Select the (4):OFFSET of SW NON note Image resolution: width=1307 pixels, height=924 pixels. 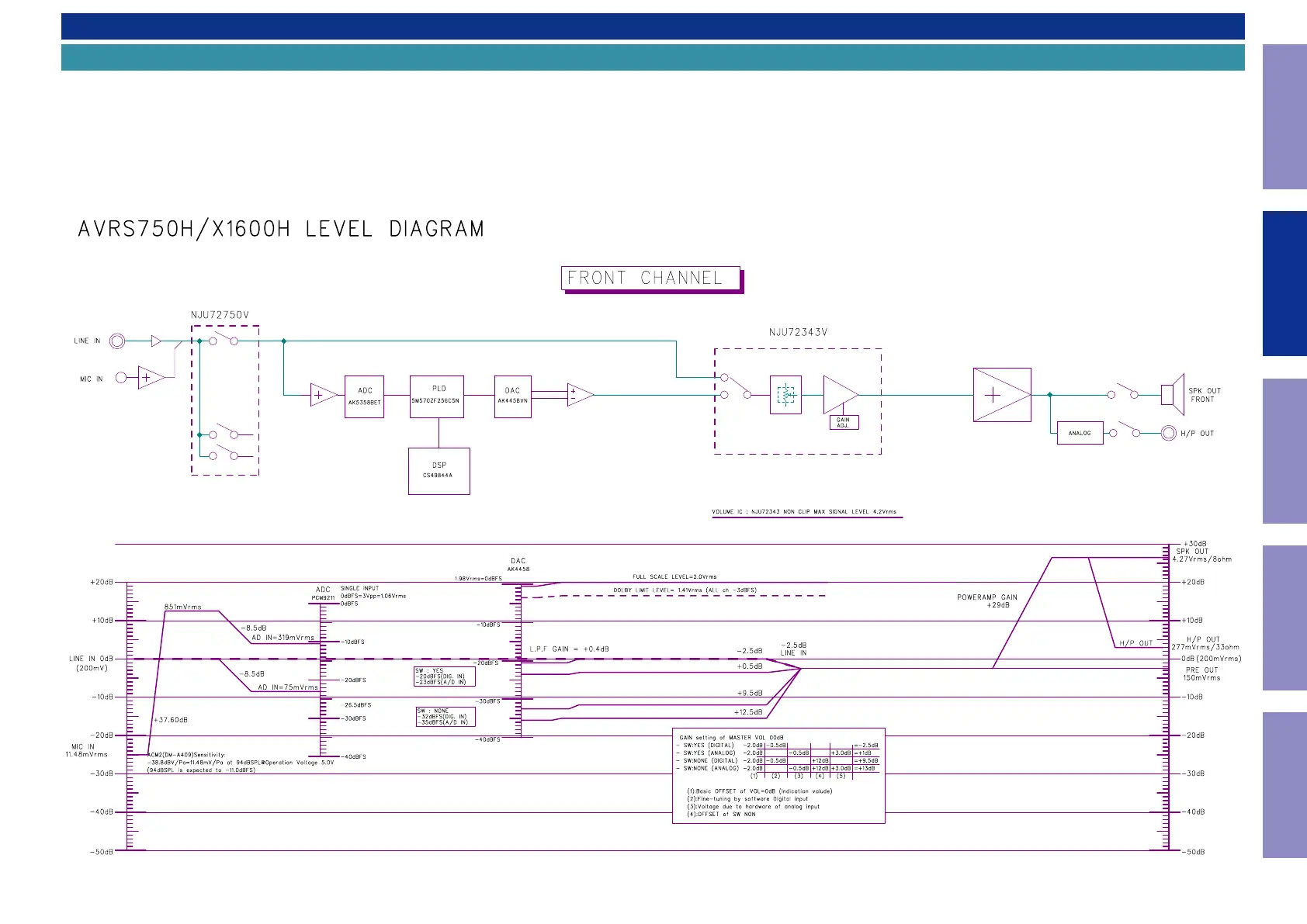click(x=721, y=814)
